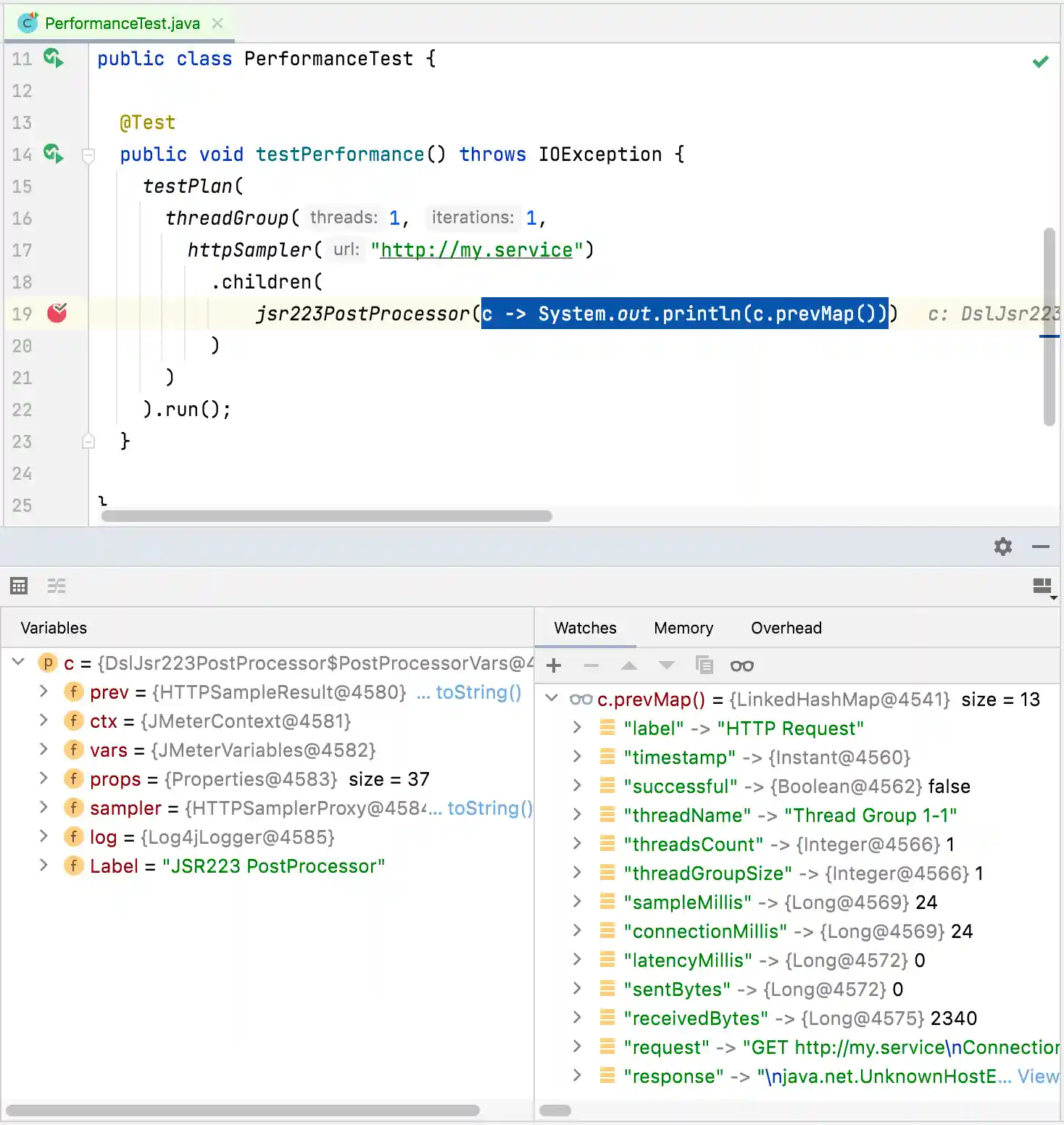Screen dimensions: 1064x1125
Task: Duplicate the selected watch via the copy icon
Action: point(703,665)
